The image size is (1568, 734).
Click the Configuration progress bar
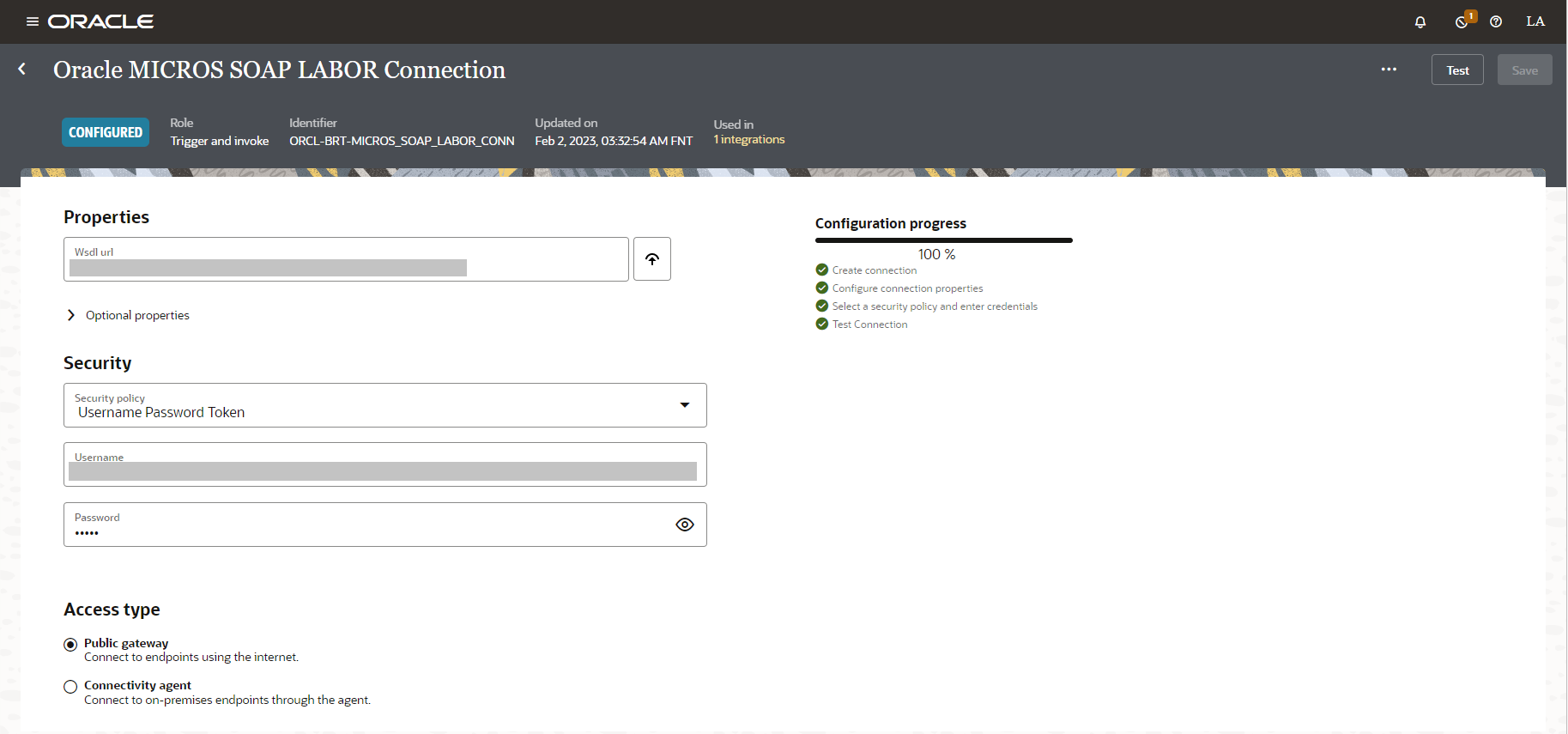click(943, 240)
